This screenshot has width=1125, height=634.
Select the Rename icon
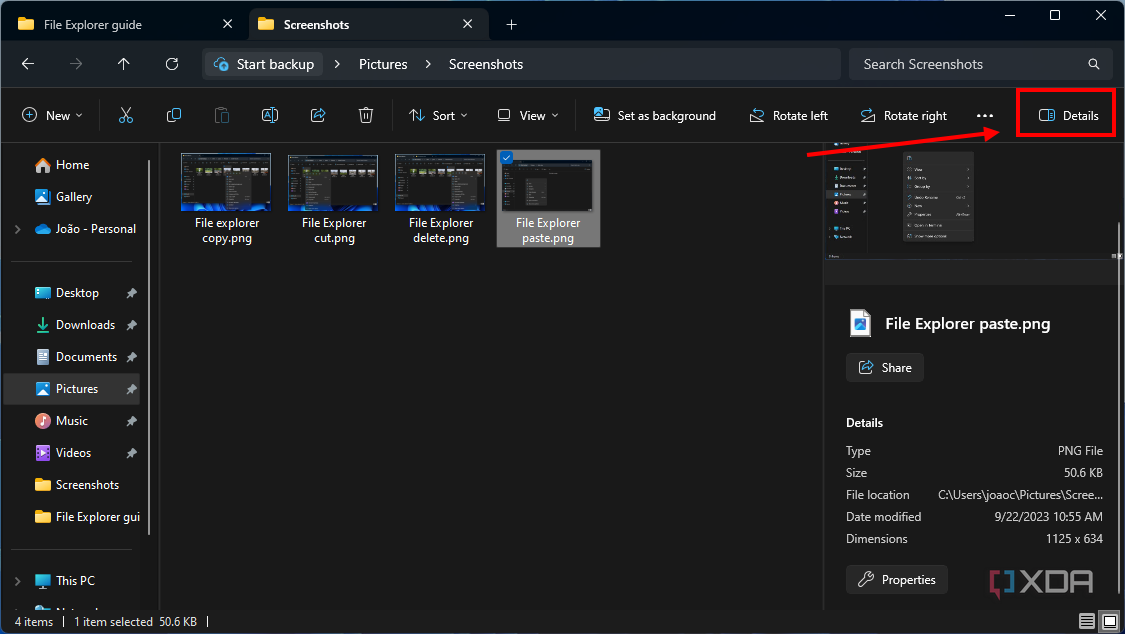click(x=269, y=115)
